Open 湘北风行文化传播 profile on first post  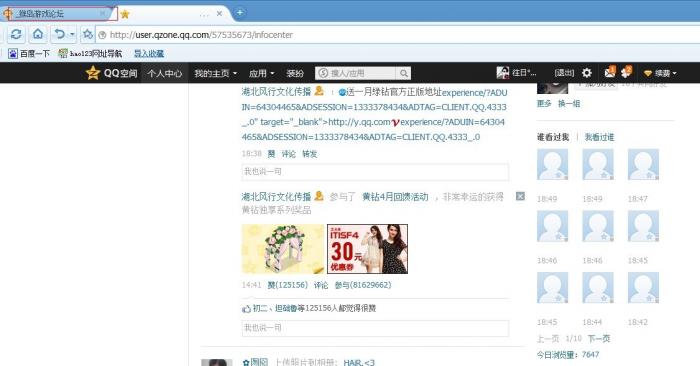(x=276, y=92)
